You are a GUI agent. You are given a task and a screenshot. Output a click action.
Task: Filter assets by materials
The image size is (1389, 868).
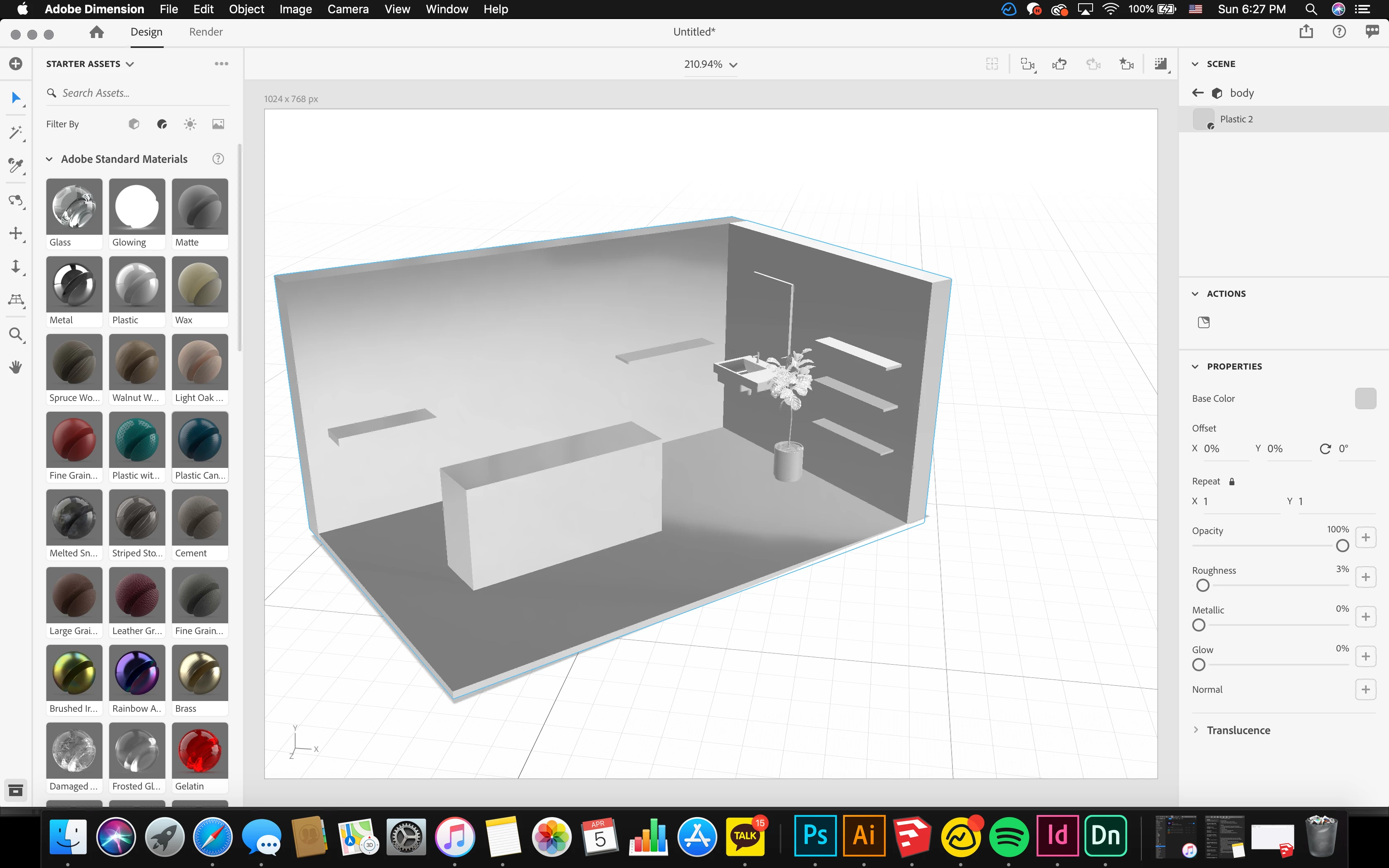coord(162,124)
